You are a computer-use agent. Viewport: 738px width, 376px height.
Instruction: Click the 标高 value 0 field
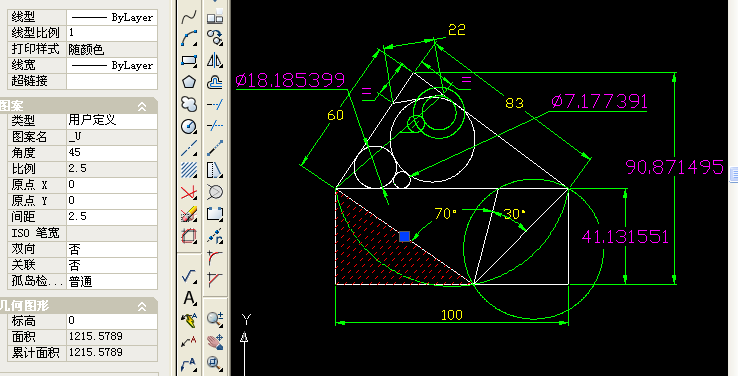112,321
